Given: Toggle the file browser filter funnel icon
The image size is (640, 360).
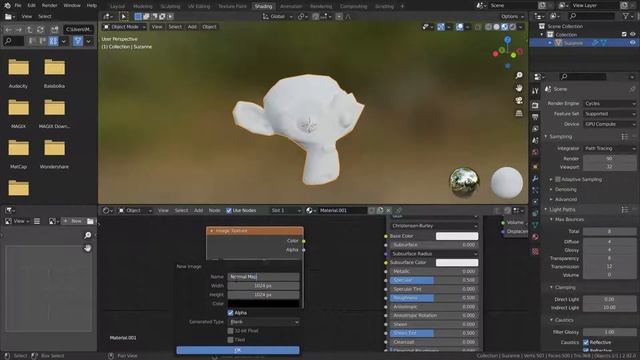Looking at the screenshot, I should 78,41.
